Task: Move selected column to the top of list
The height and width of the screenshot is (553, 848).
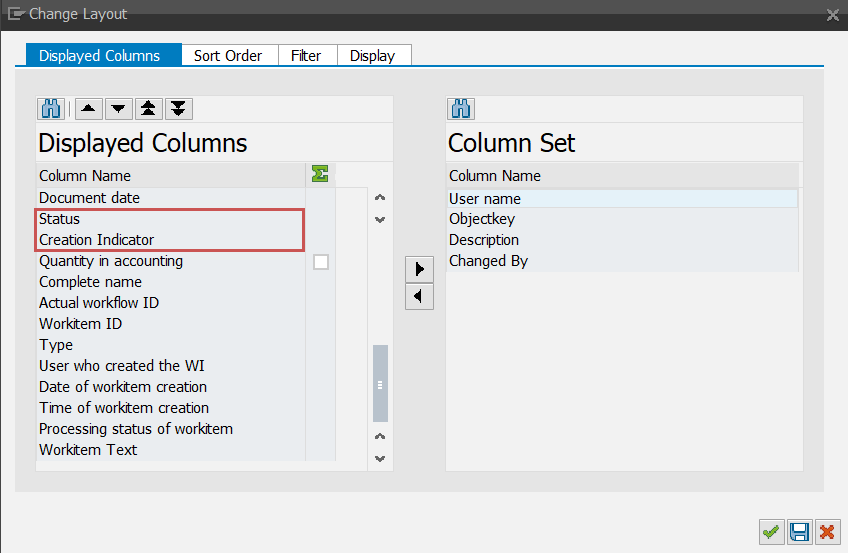Action: 149,109
